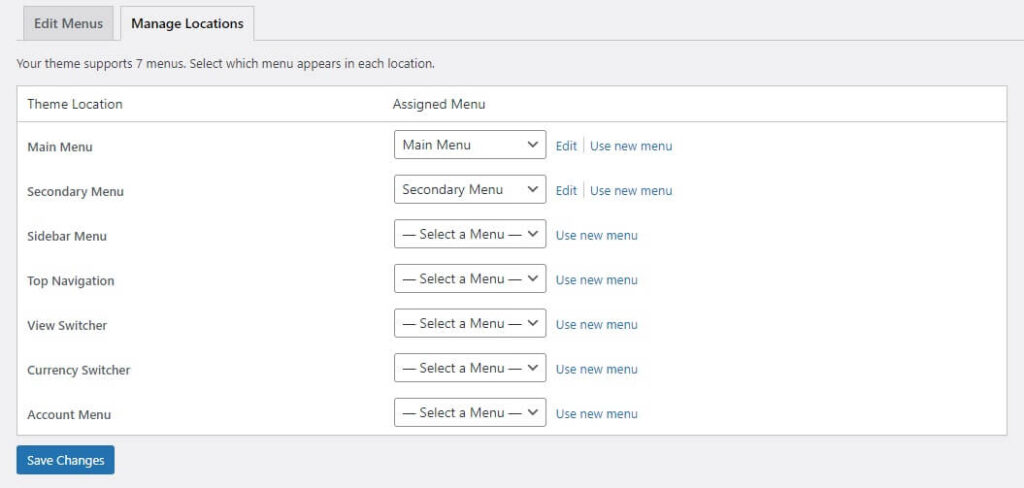The height and width of the screenshot is (488, 1024).
Task: Expand the Sidebar Menu assigned menu dropdown
Action: point(470,235)
